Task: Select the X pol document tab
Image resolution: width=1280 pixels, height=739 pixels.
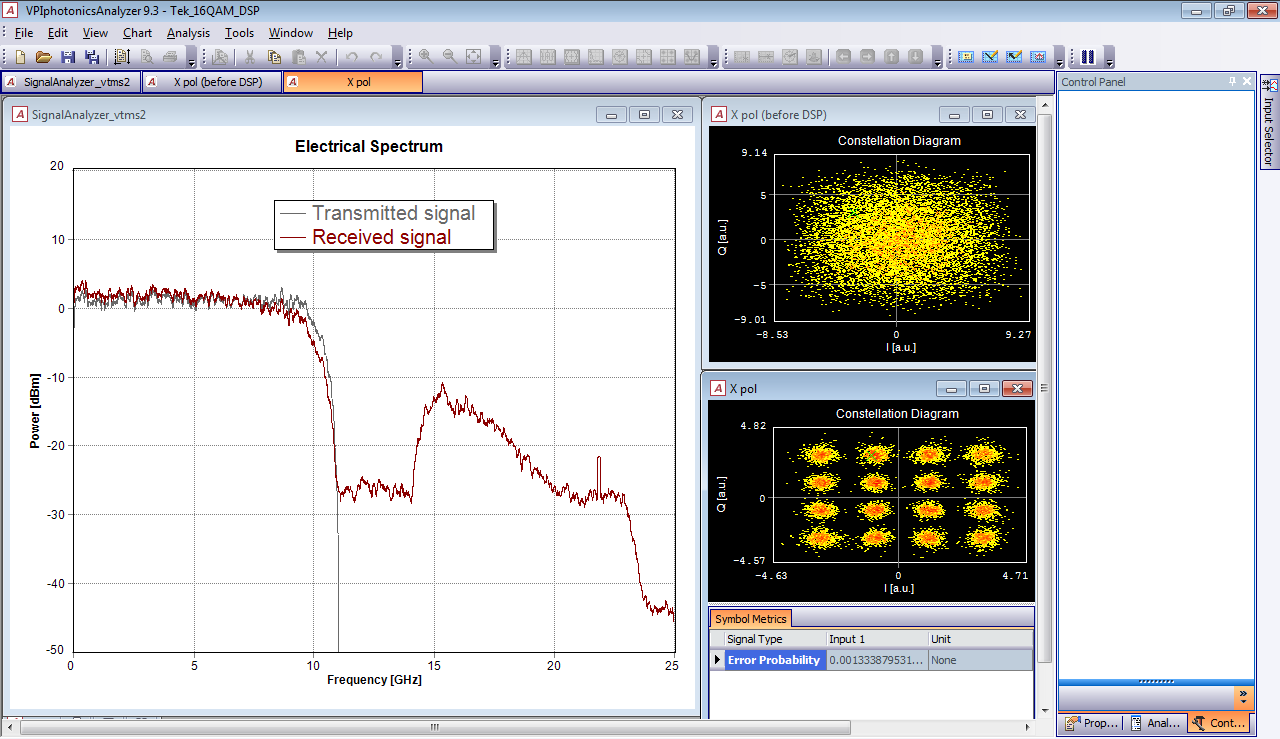Action: tap(353, 82)
